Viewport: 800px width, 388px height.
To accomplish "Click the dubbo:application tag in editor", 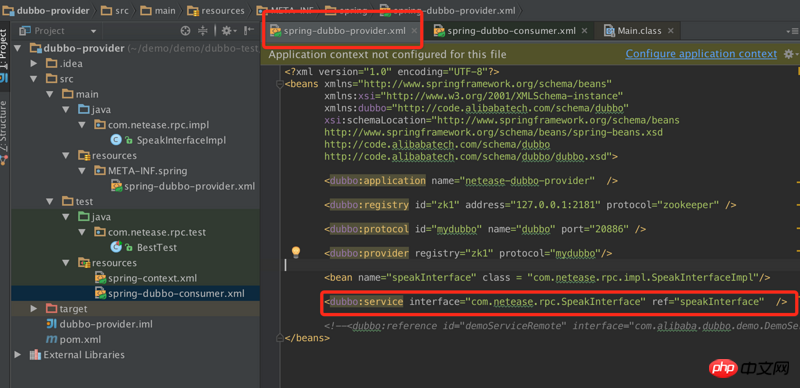I will tap(378, 181).
